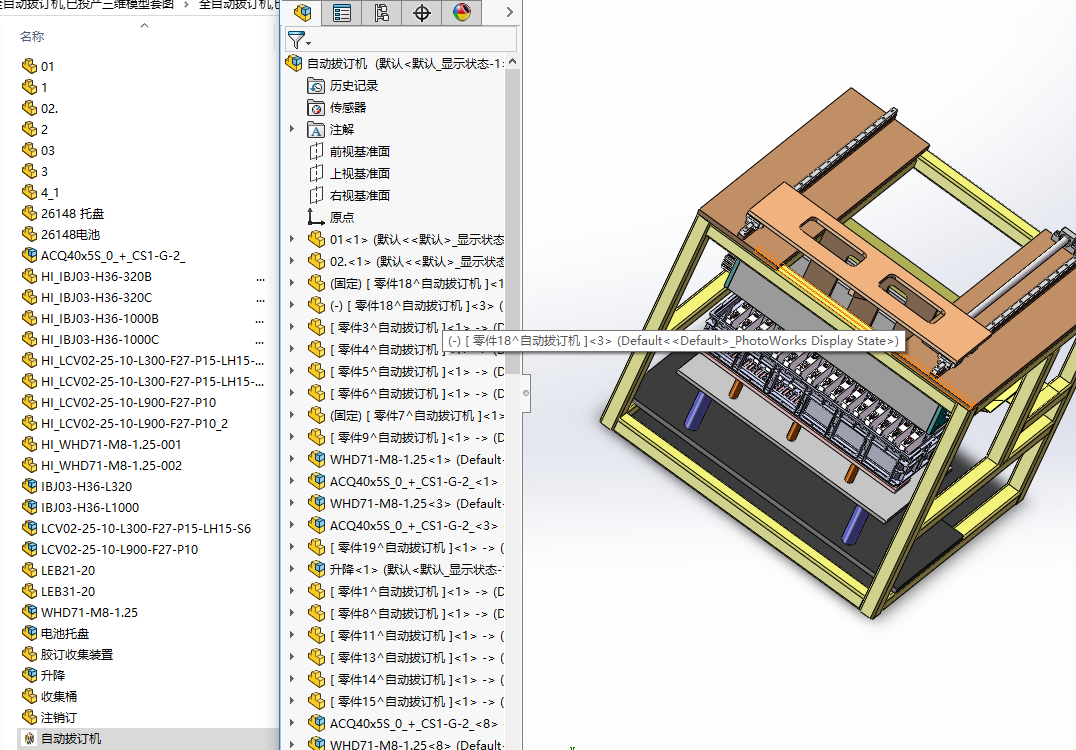Open the DimXpertManager crosshair tab

coord(421,12)
